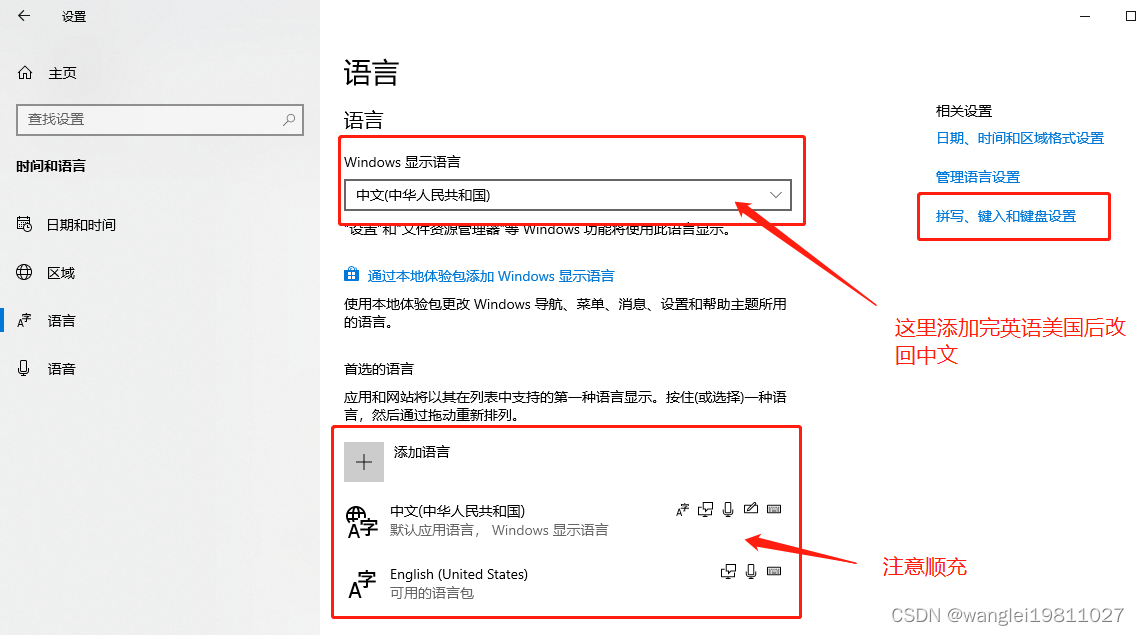The width and height of the screenshot is (1139, 635).
Task: Click text-to-speech icon in English row
Action: [728, 572]
